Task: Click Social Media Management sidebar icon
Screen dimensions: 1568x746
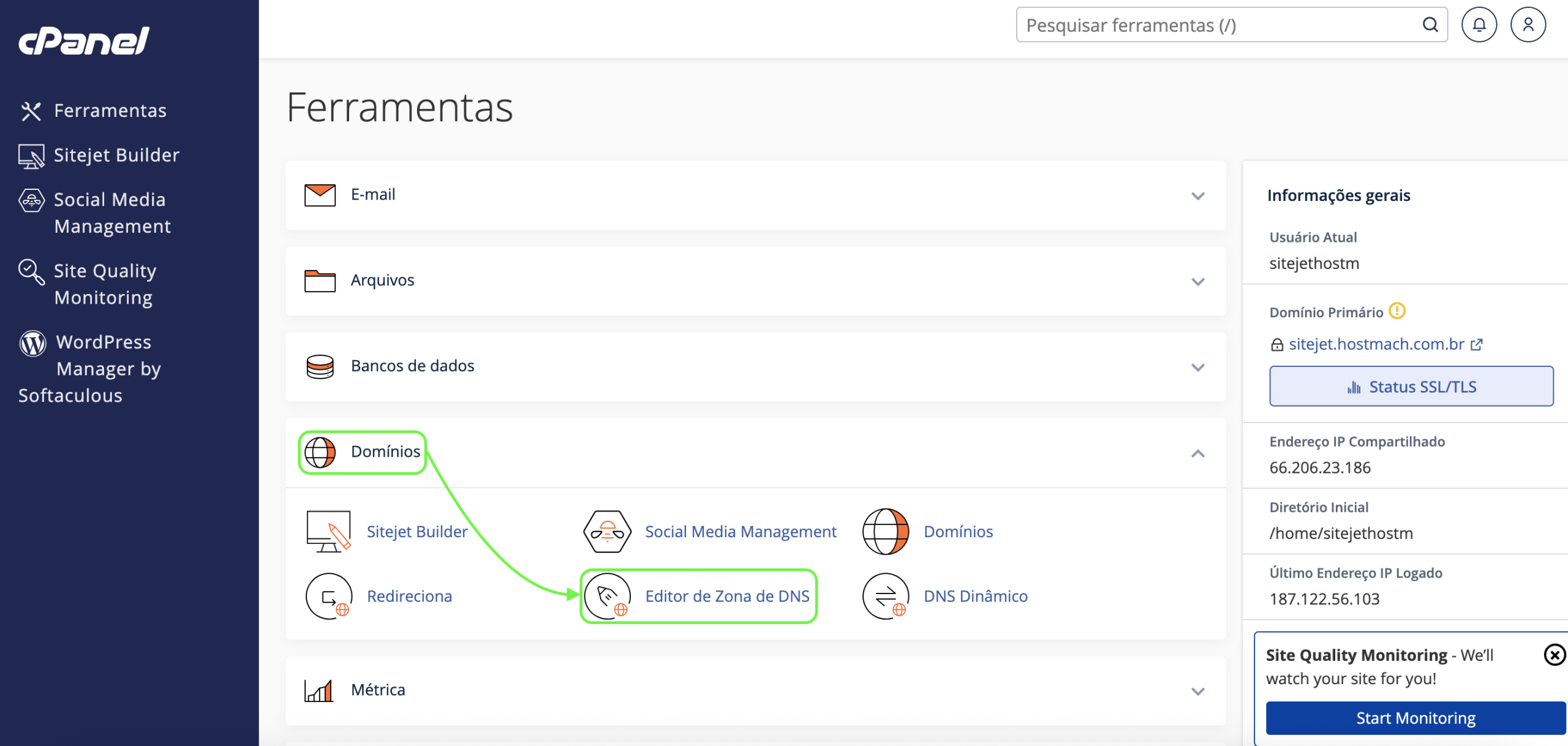Action: click(31, 200)
